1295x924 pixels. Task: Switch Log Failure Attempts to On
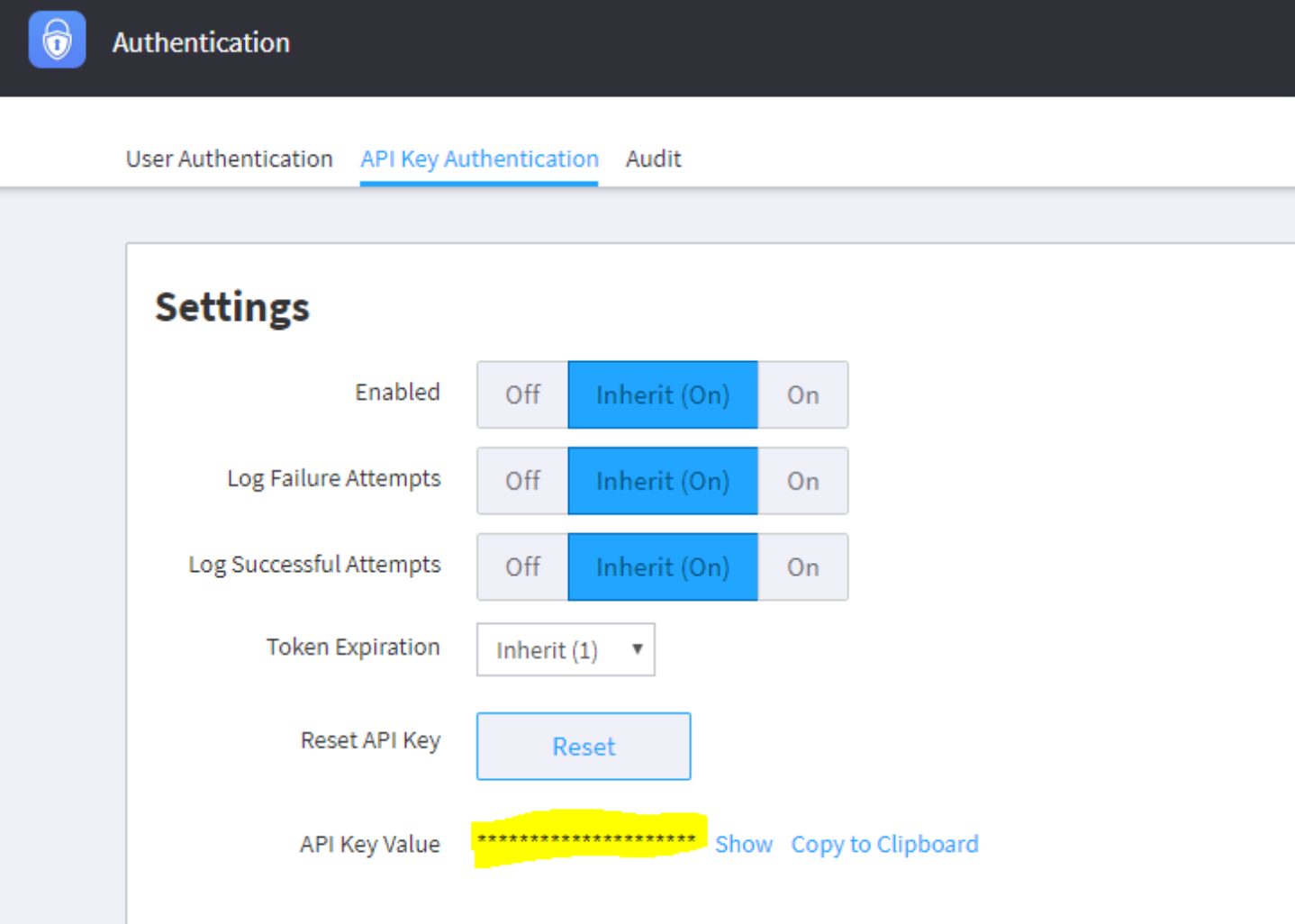(802, 481)
